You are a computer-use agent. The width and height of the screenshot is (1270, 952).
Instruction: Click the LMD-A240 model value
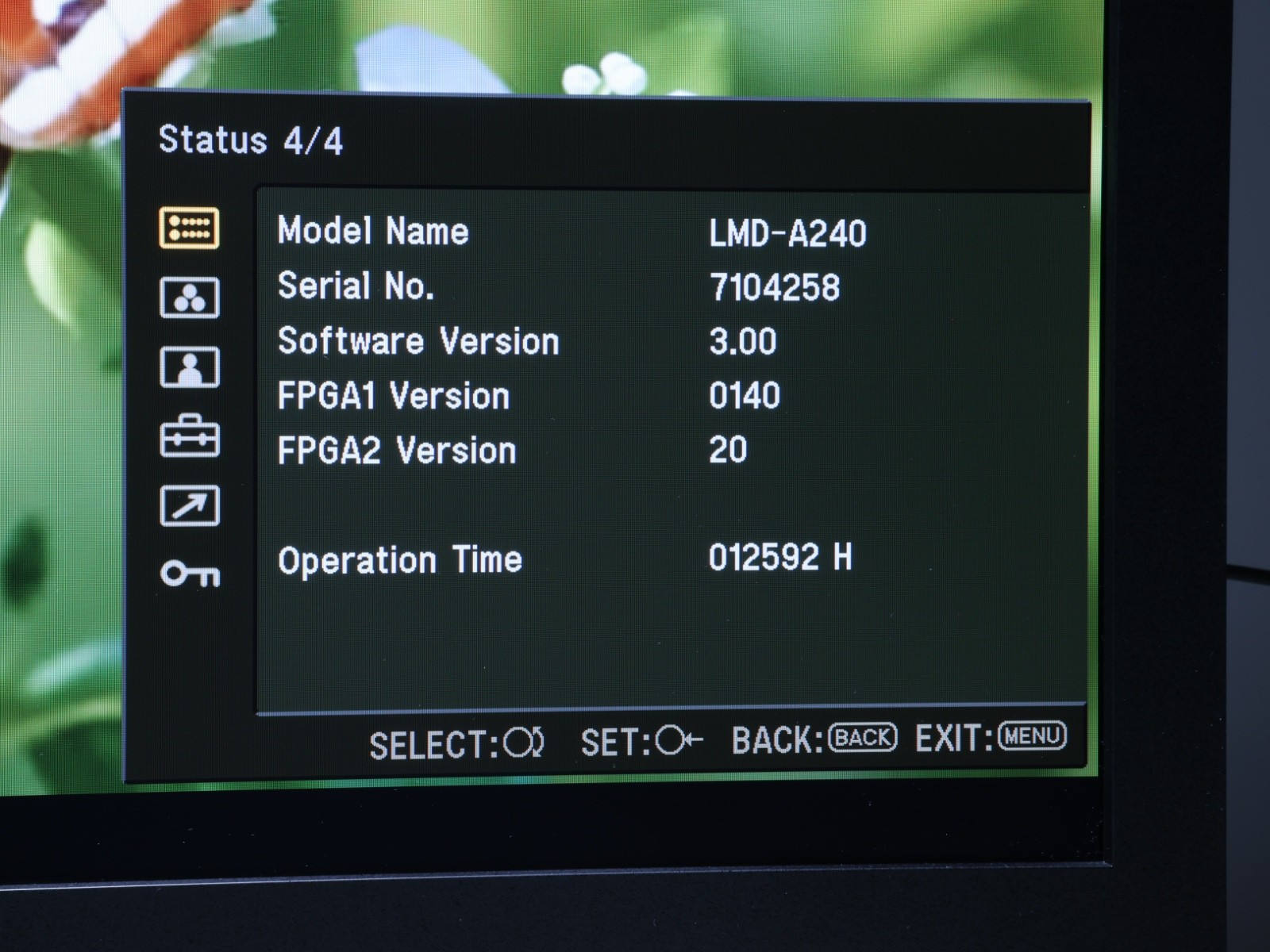pos(787,233)
